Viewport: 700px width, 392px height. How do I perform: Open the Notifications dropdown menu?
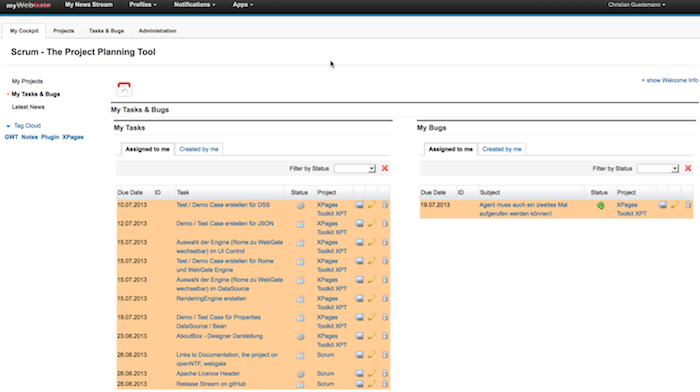(x=195, y=5)
